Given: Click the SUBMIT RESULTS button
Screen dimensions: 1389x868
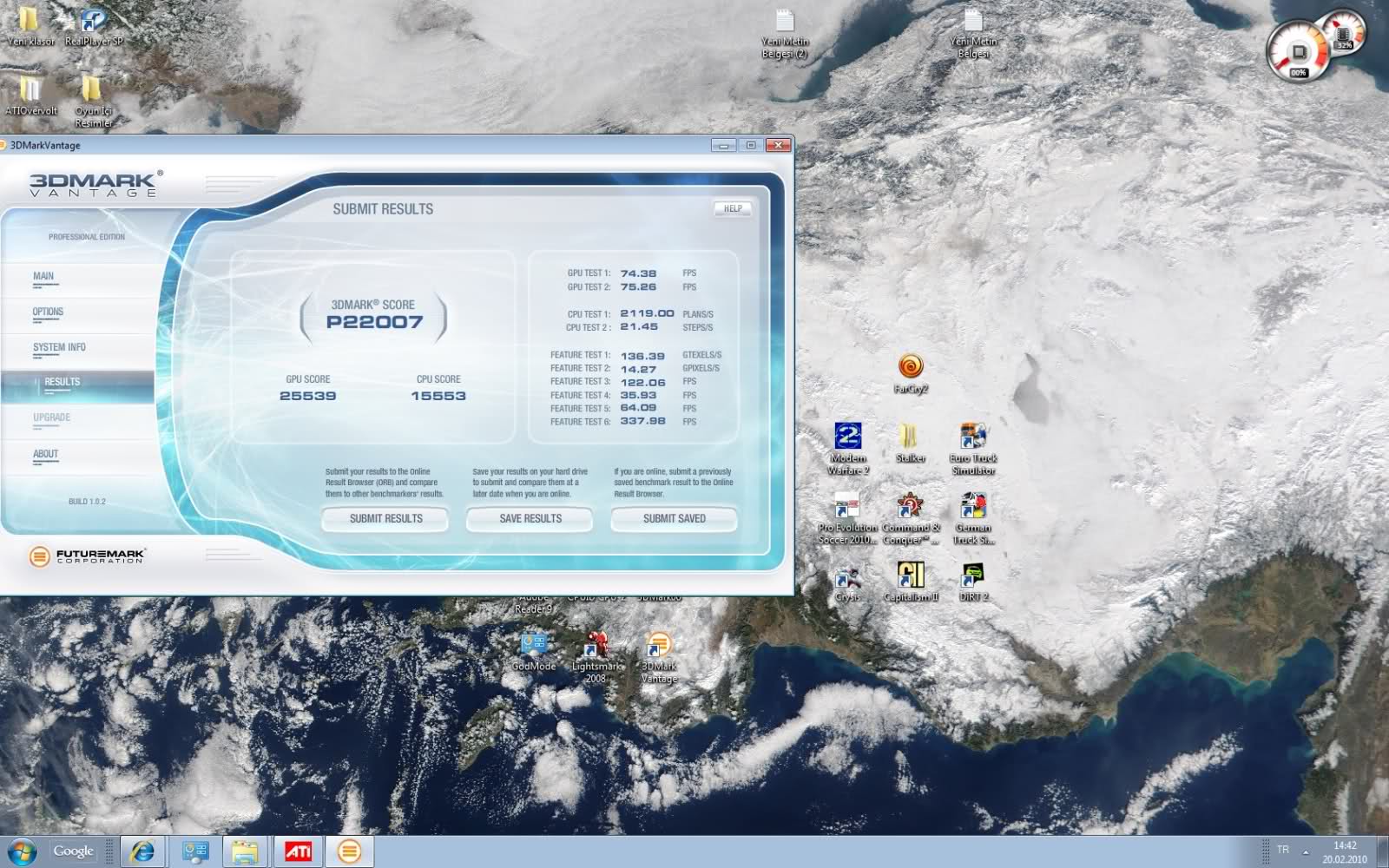Looking at the screenshot, I should [x=385, y=518].
